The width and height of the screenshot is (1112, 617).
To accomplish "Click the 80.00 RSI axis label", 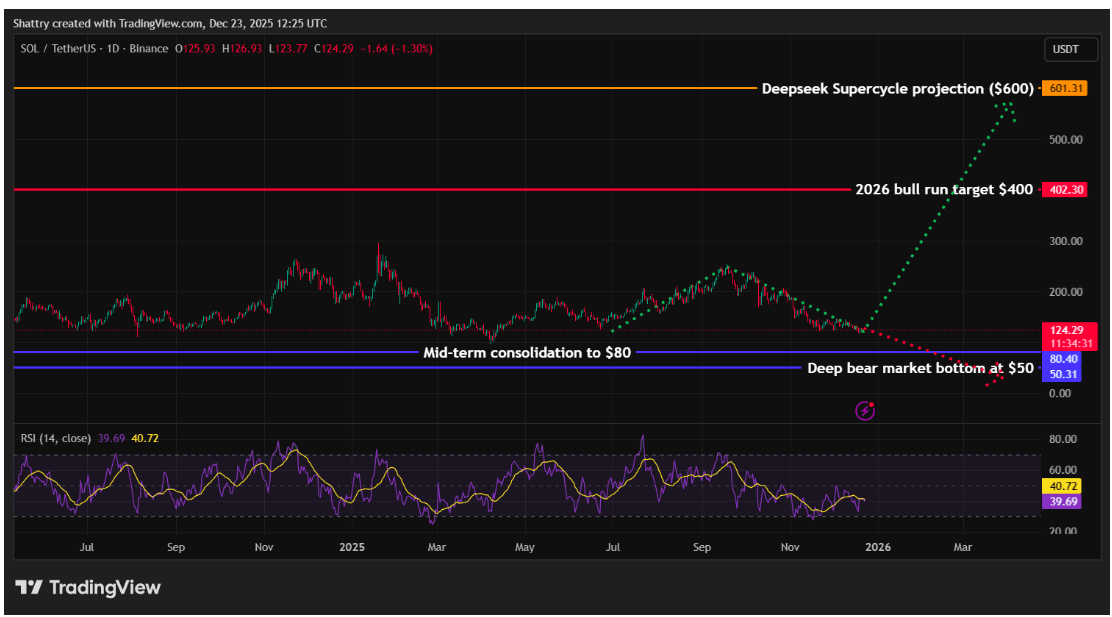I will coord(1063,439).
